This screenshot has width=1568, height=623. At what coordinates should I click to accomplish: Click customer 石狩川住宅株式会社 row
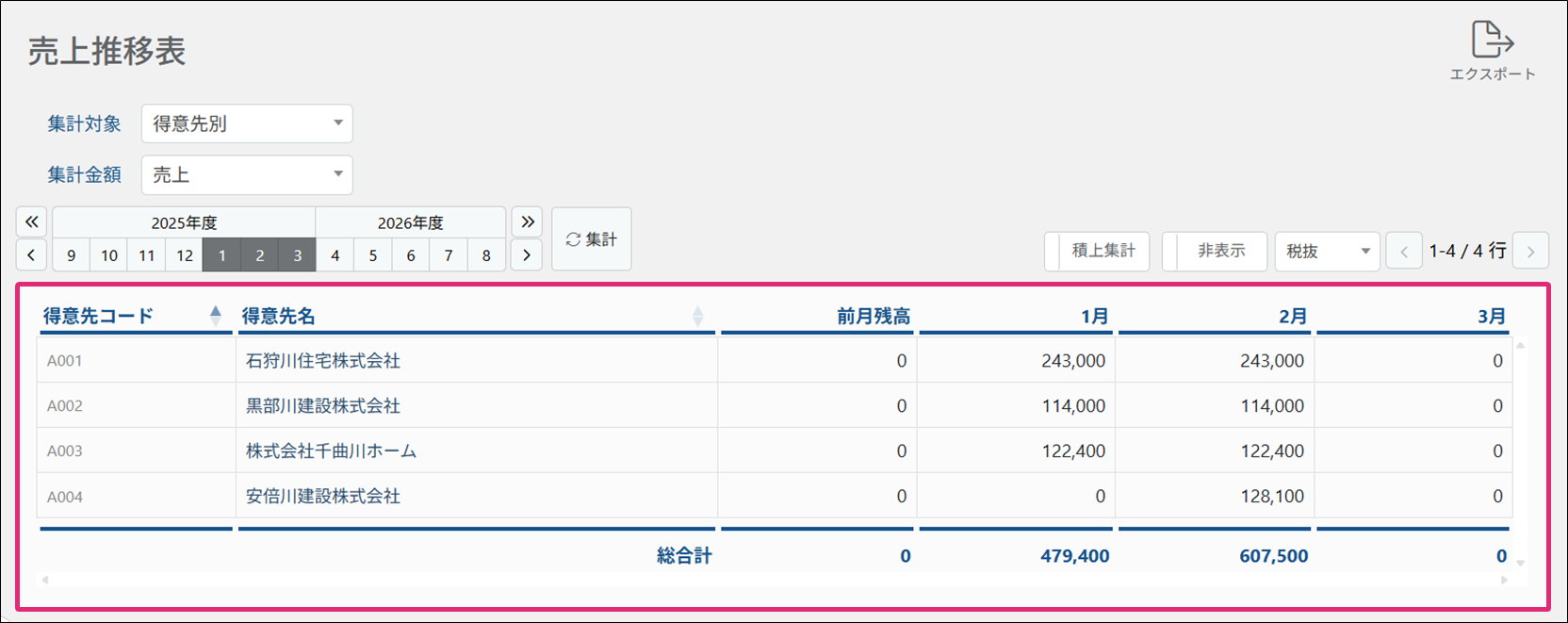[x=323, y=361]
